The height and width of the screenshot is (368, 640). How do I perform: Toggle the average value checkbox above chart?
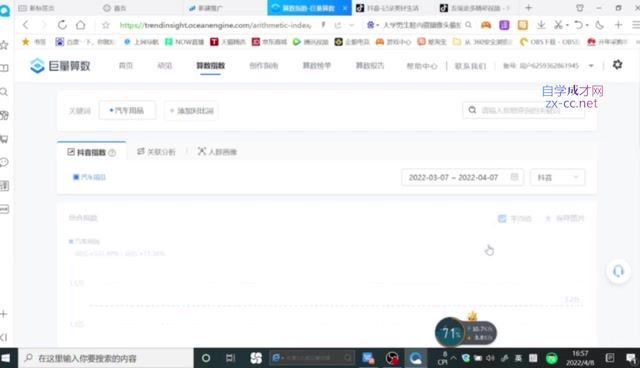502,219
